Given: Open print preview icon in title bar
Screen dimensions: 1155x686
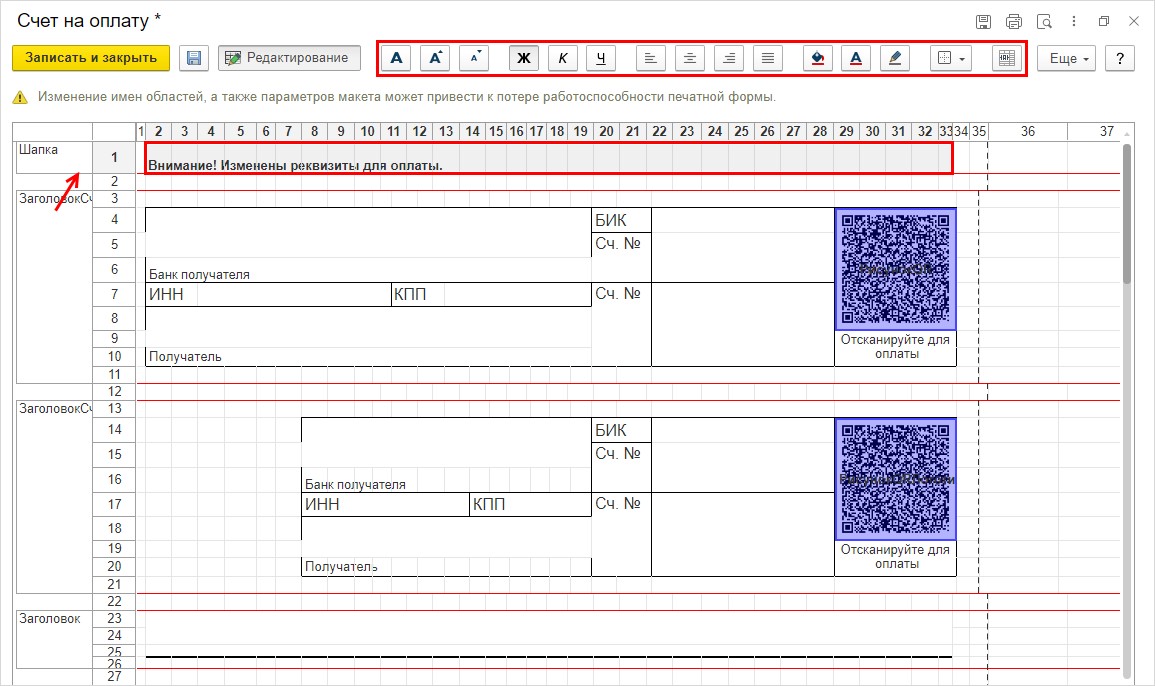Looking at the screenshot, I should pyautogui.click(x=1044, y=21).
